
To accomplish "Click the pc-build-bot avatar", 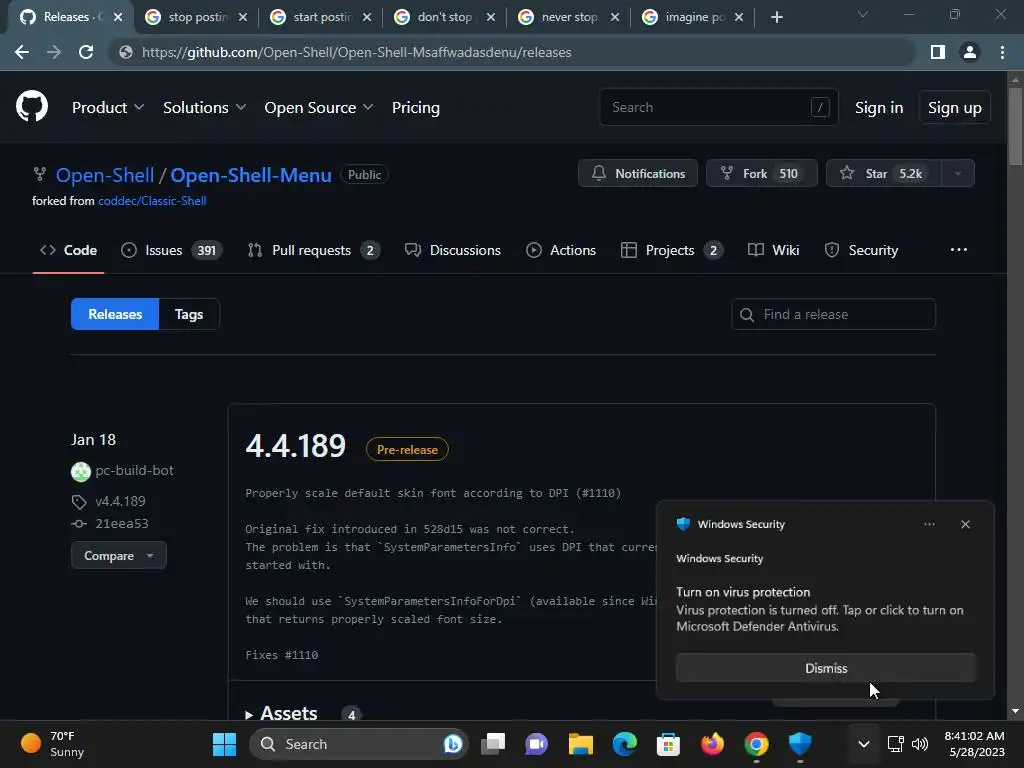I will click(x=81, y=471).
